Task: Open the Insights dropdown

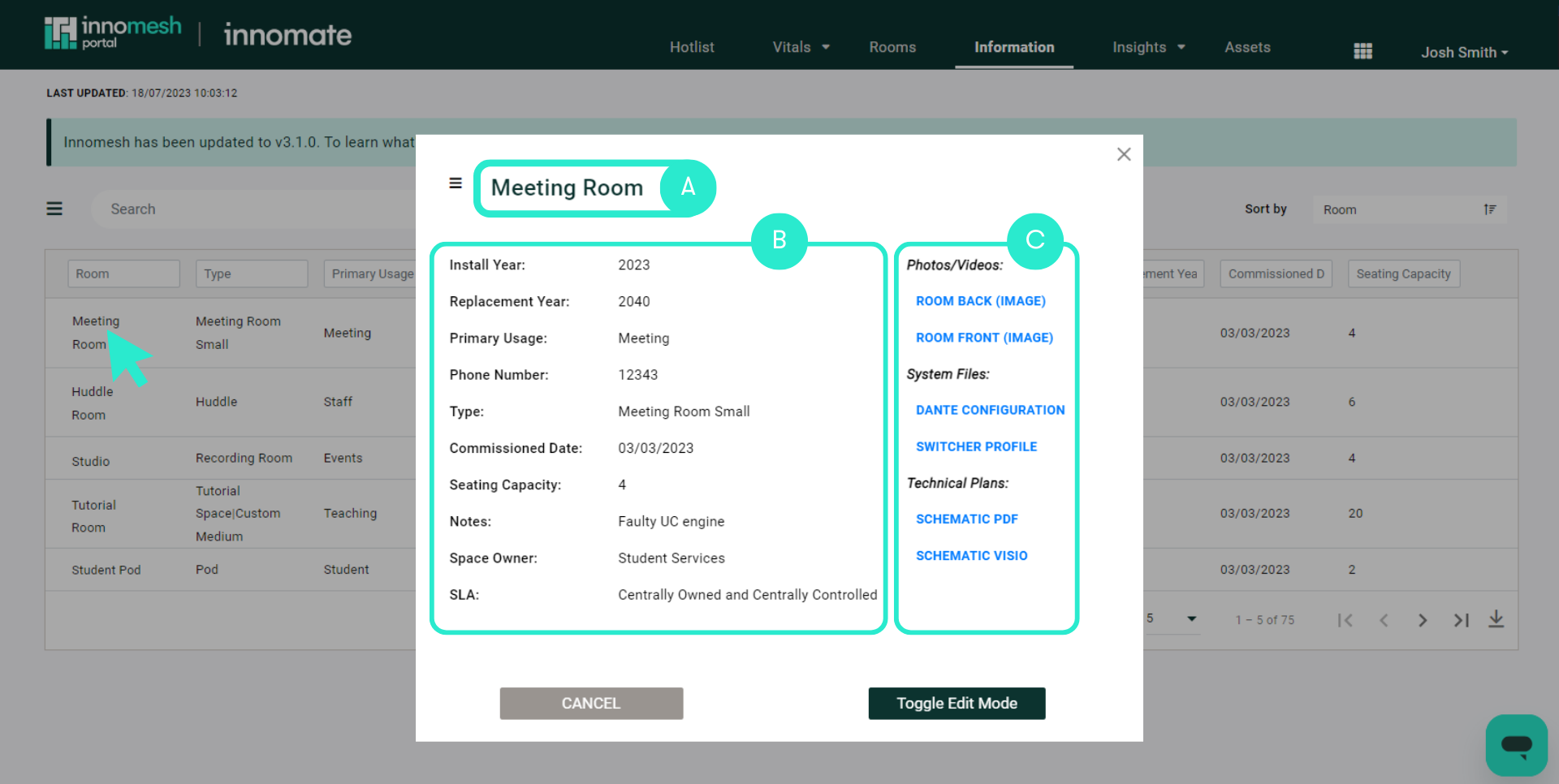Action: (1147, 47)
